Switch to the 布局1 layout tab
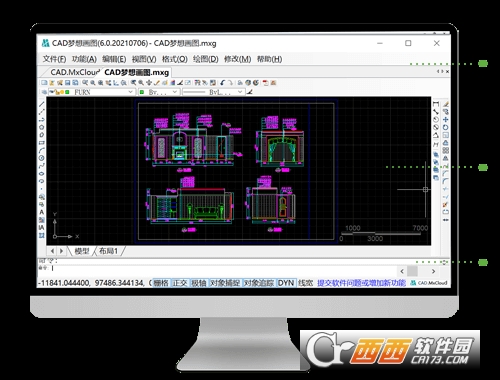The width and height of the screenshot is (500, 380). (x=109, y=251)
